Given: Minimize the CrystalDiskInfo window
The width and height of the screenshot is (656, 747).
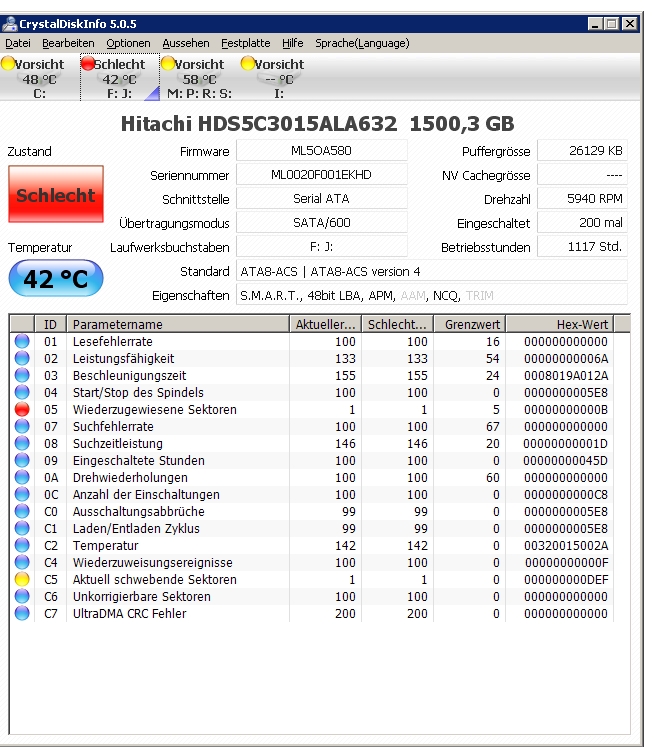Looking at the screenshot, I should (595, 24).
